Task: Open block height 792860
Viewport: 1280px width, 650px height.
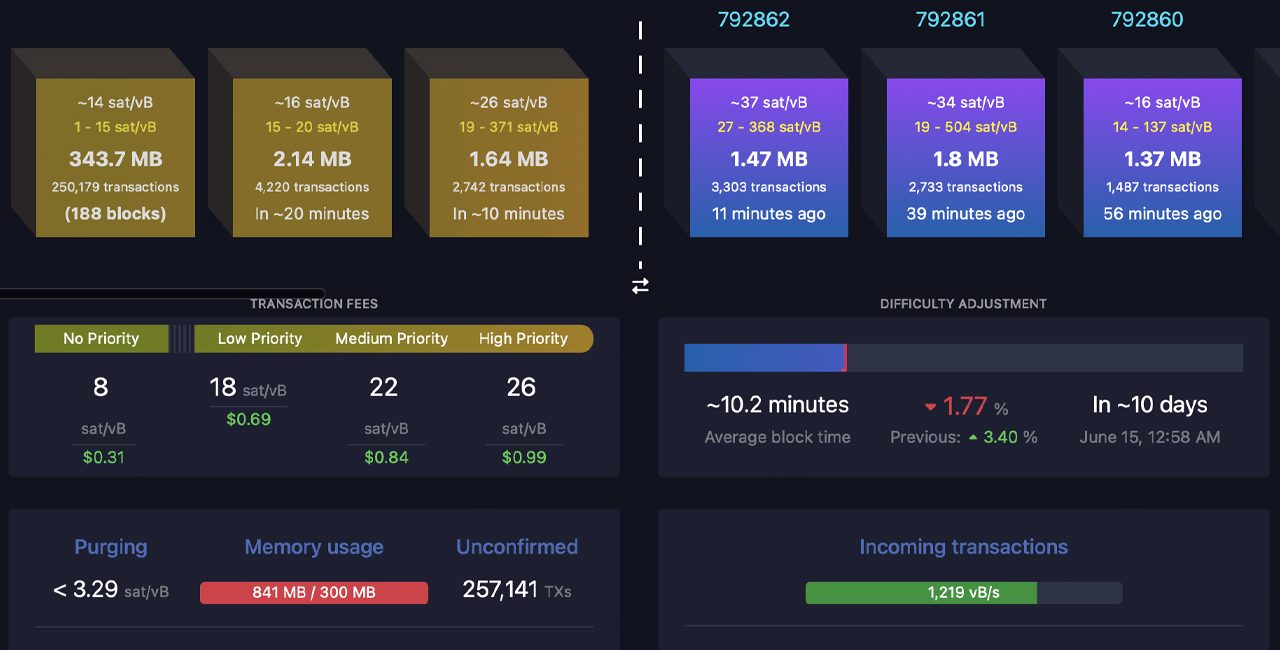Action: point(1147,18)
